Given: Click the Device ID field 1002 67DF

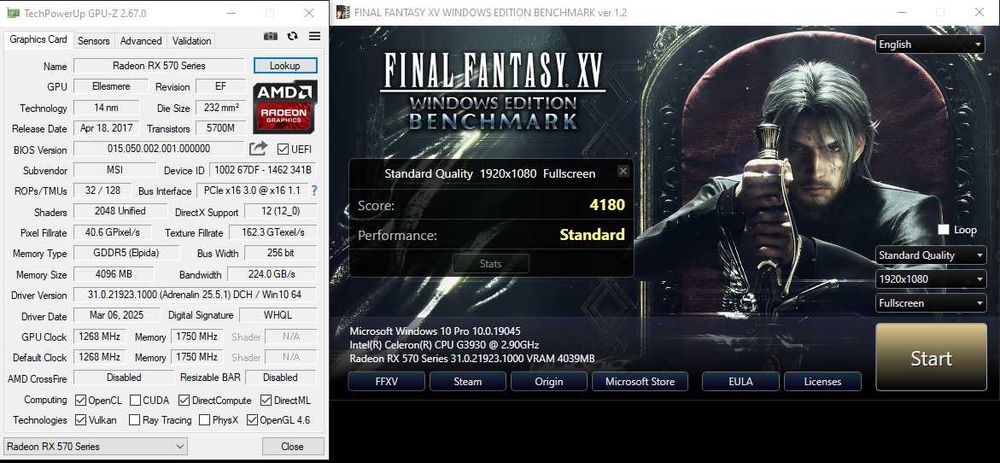Looking at the screenshot, I should point(263,170).
